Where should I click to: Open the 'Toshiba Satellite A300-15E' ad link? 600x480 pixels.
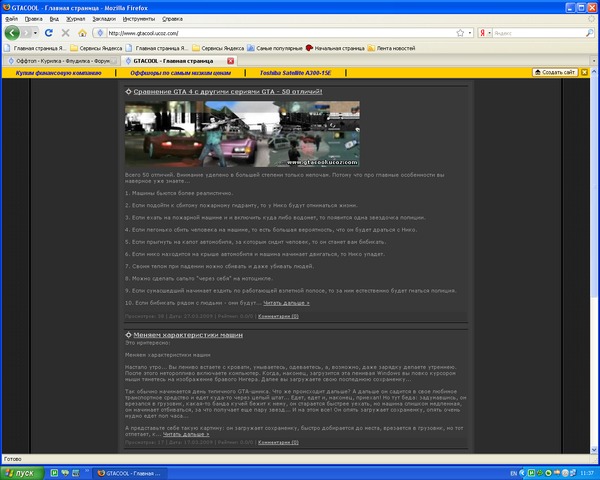point(295,73)
